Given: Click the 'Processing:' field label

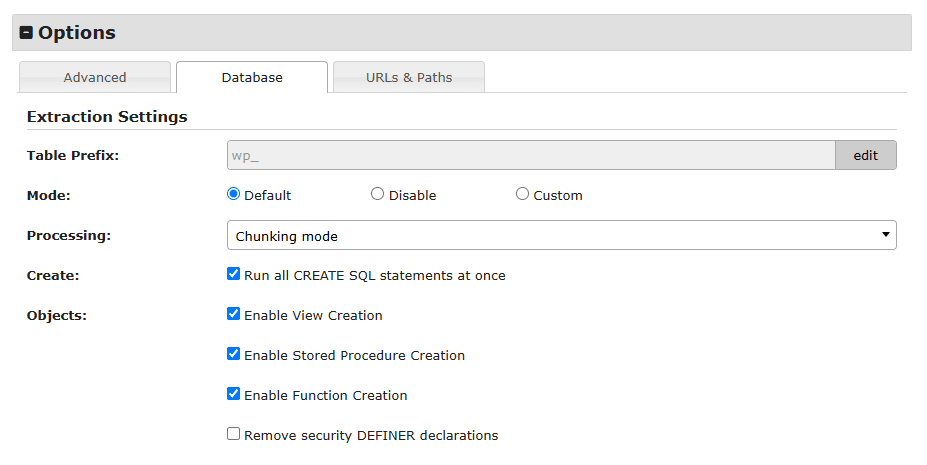Looking at the screenshot, I should tap(69, 236).
